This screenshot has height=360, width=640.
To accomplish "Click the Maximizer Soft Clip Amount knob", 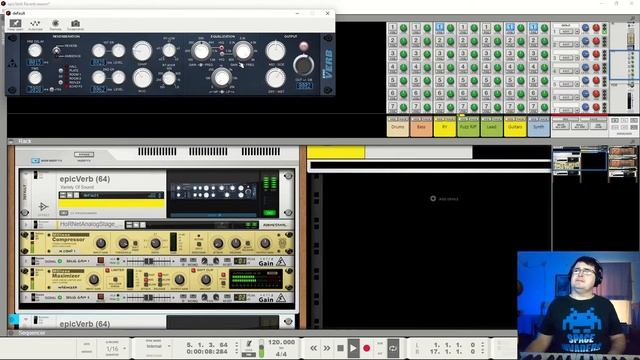I will (x=205, y=280).
